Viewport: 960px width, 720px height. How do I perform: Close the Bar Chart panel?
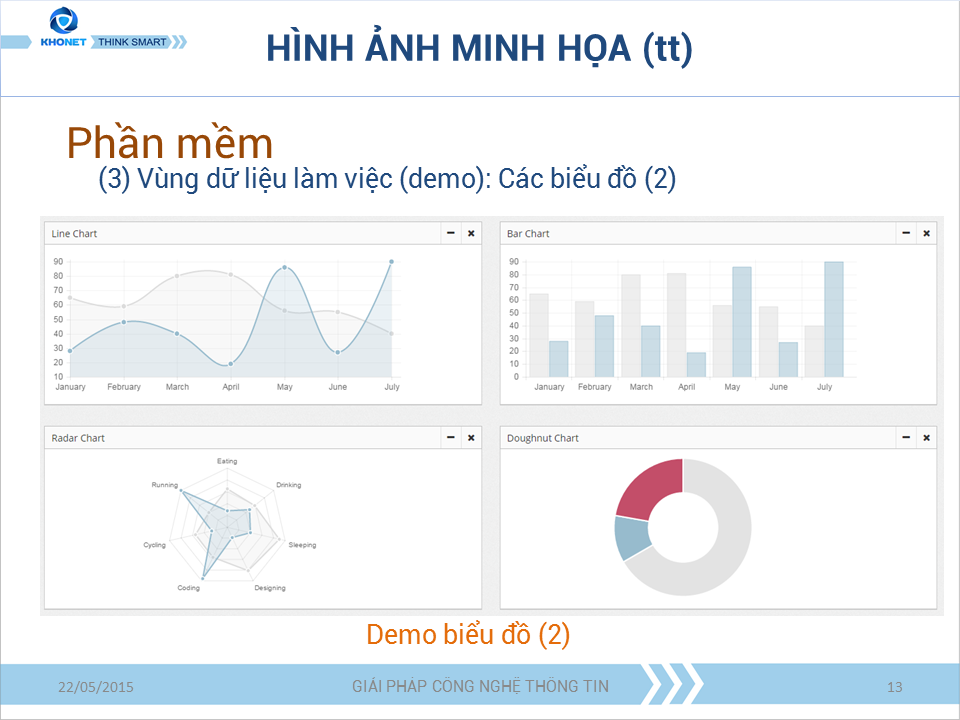(926, 233)
